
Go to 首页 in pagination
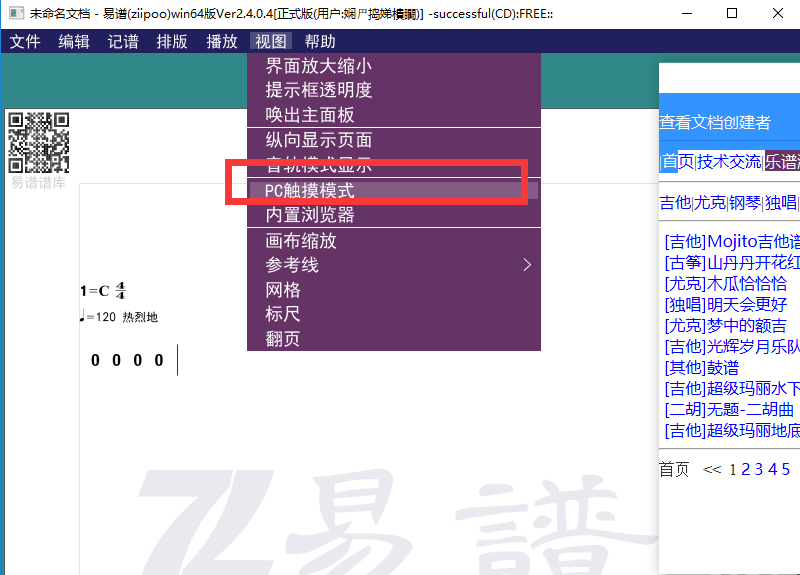[x=674, y=469]
